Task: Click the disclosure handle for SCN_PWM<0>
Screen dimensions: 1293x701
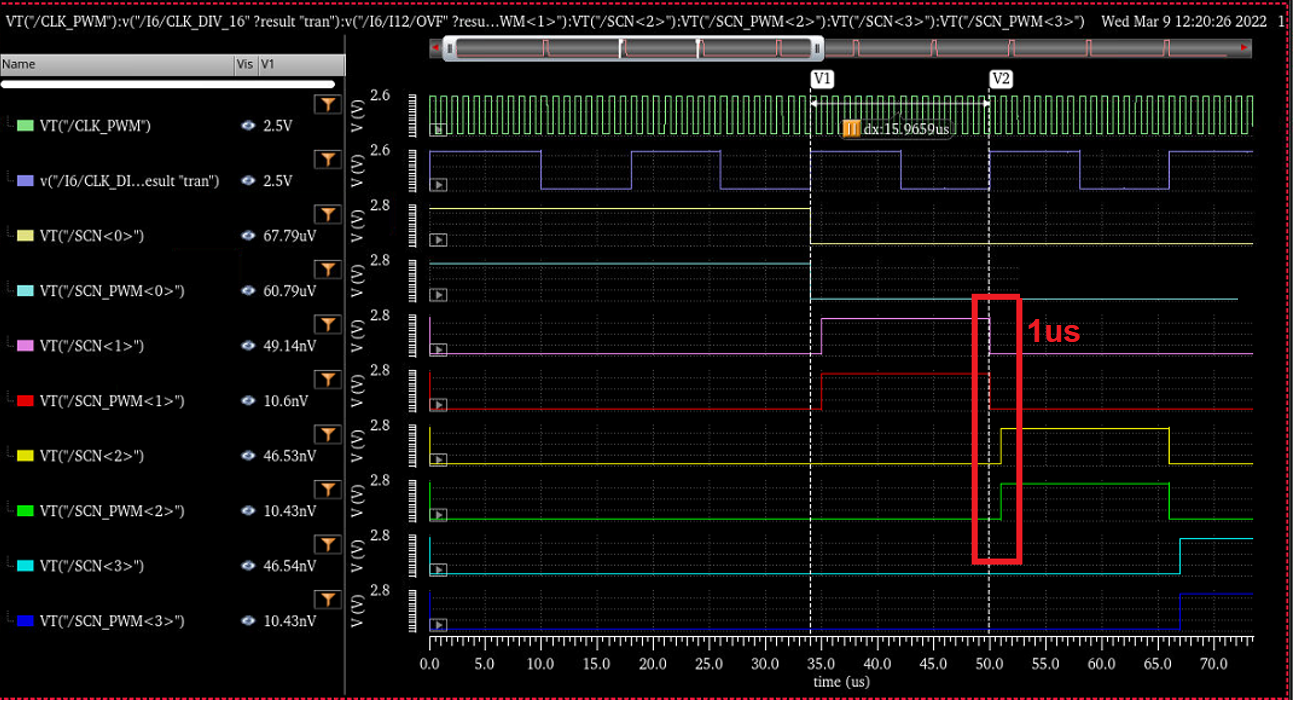Action: pos(8,292)
